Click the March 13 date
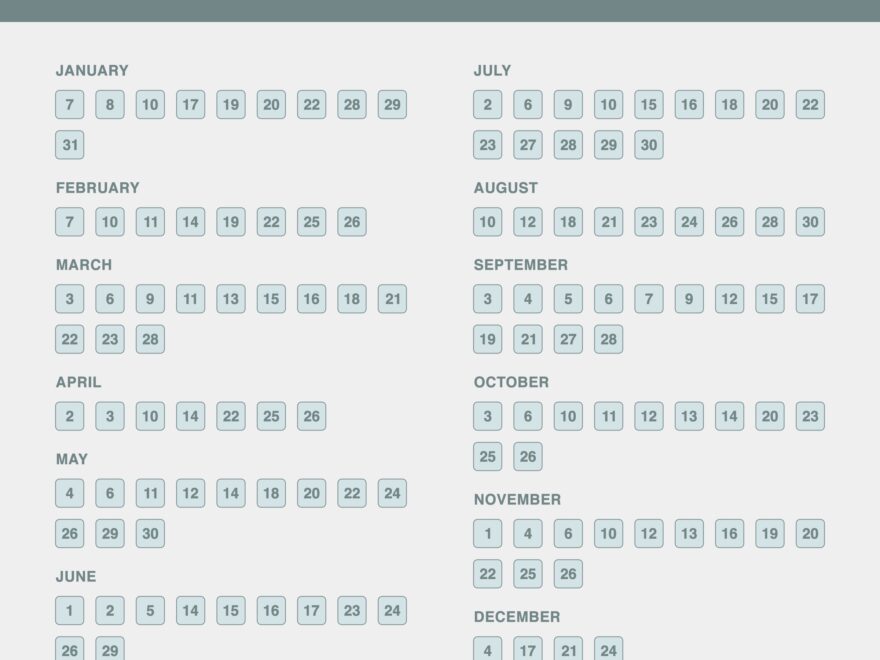880x660 pixels. (231, 299)
